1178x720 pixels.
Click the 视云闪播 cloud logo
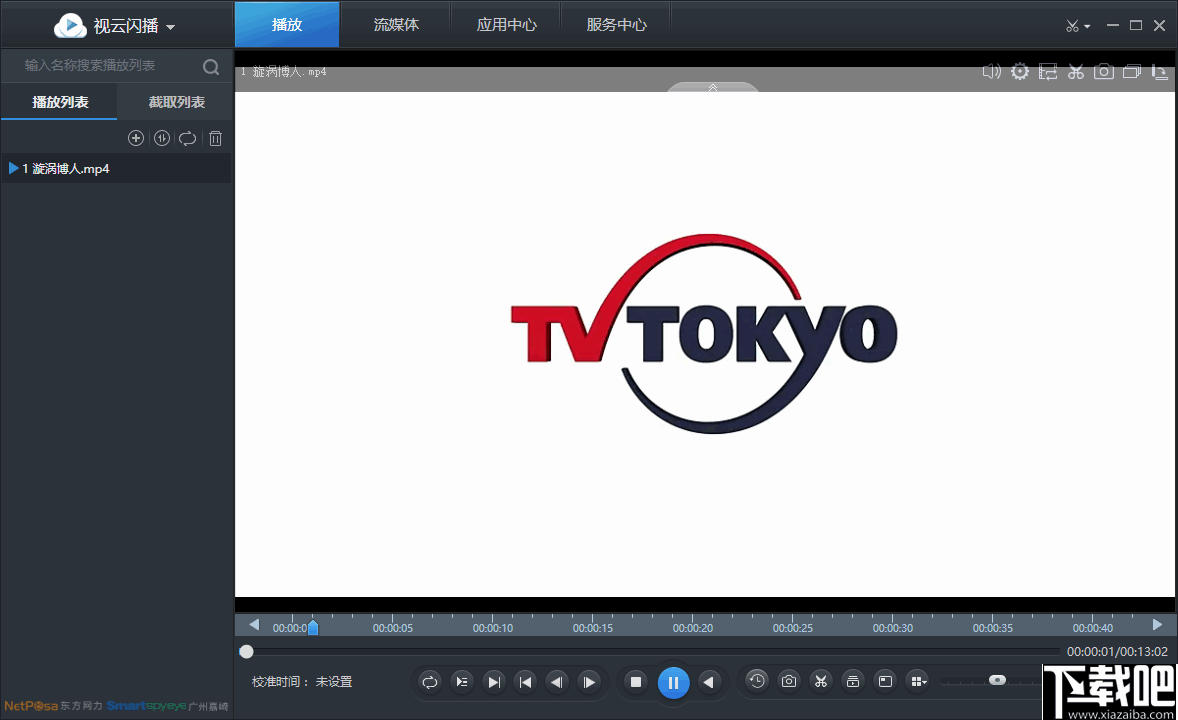70,26
